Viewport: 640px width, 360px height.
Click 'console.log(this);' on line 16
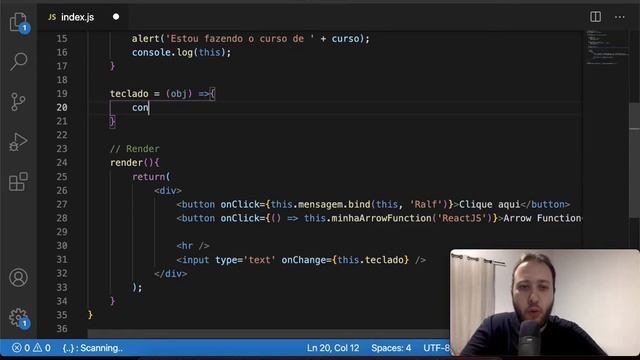click(181, 53)
